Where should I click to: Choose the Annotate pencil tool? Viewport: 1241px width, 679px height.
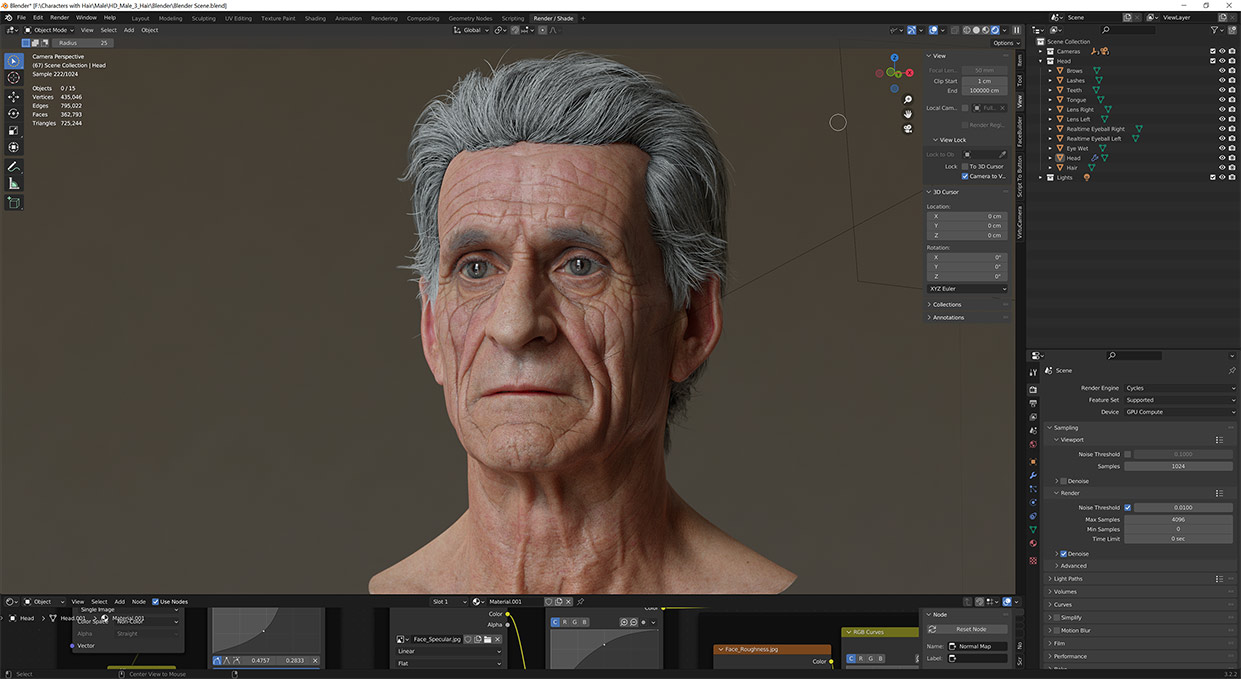[14, 166]
